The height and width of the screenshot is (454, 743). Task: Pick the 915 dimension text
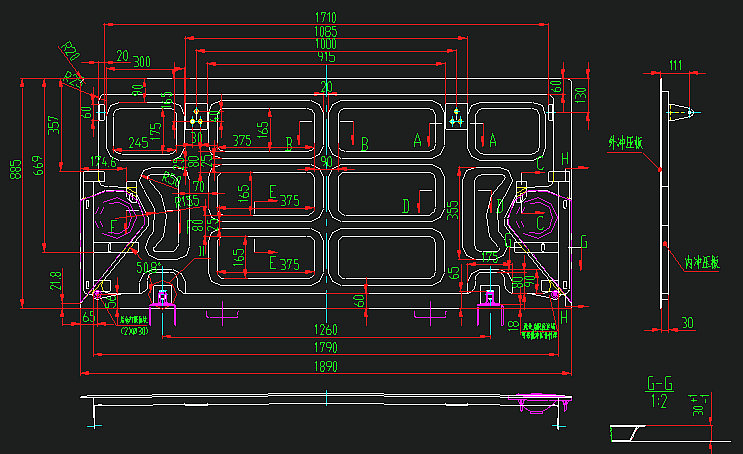point(325,58)
